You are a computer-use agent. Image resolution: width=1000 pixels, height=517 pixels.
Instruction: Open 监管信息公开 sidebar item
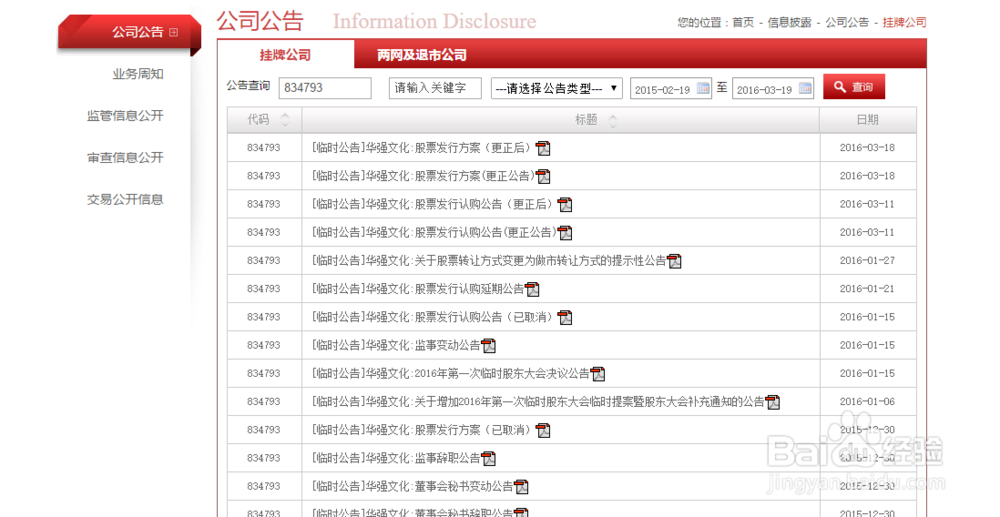[x=125, y=116]
